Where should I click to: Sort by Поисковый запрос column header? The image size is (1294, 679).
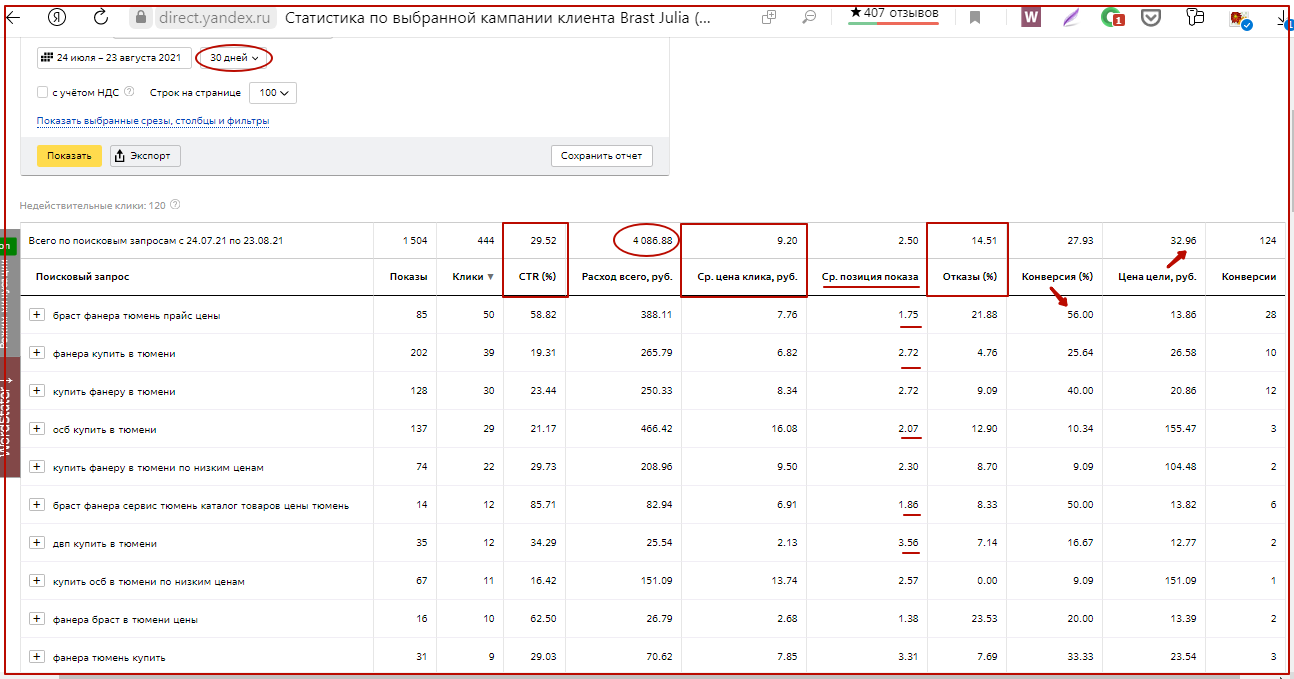(82, 277)
